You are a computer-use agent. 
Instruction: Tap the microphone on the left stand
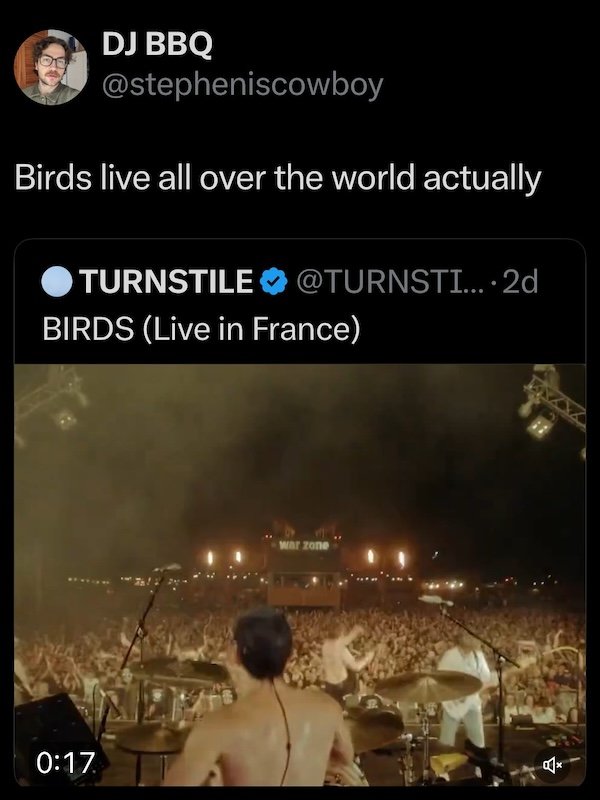165,568
